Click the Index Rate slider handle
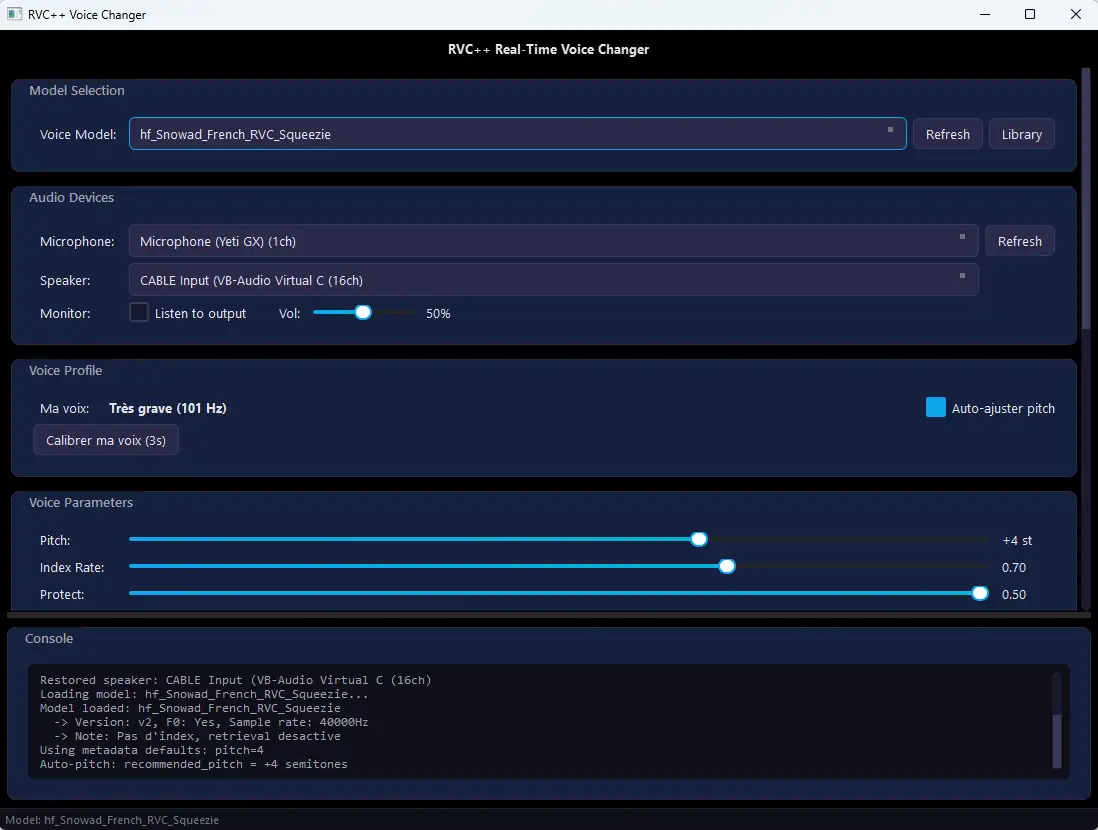 click(x=727, y=567)
